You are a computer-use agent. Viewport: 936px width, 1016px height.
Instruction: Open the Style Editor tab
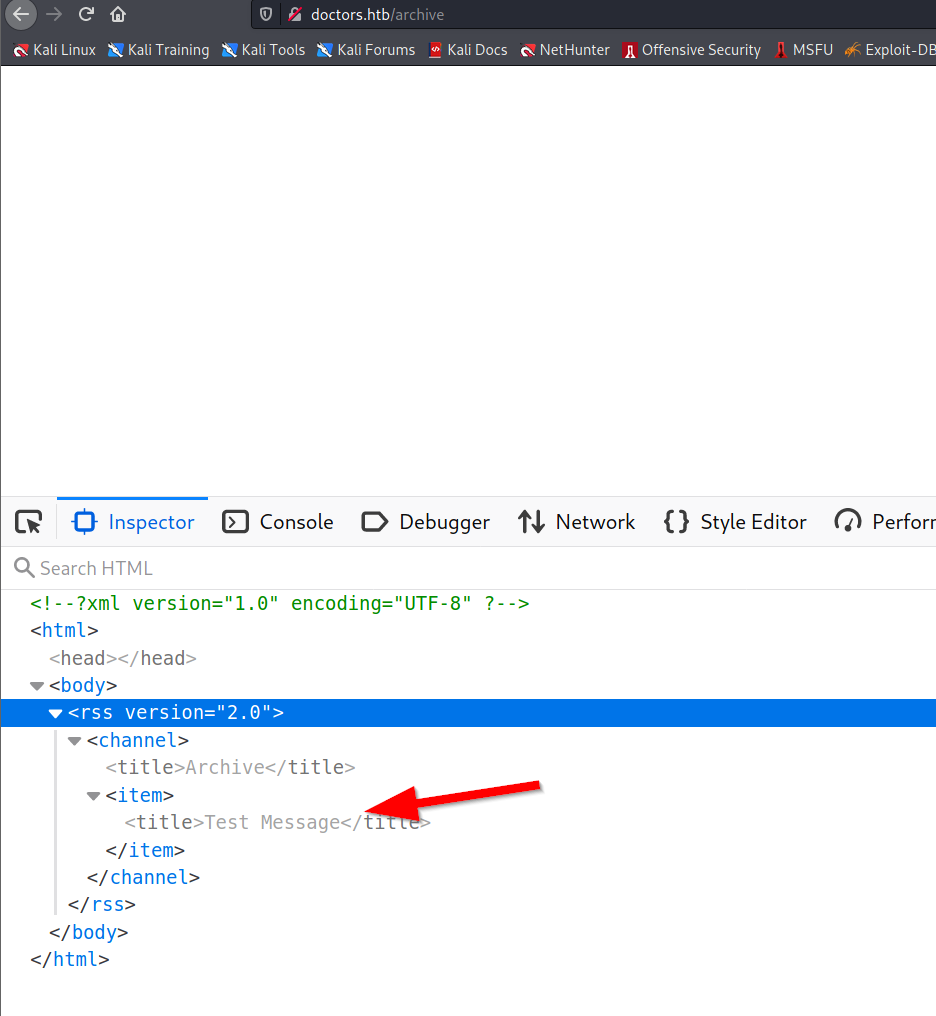pyautogui.click(x=735, y=522)
